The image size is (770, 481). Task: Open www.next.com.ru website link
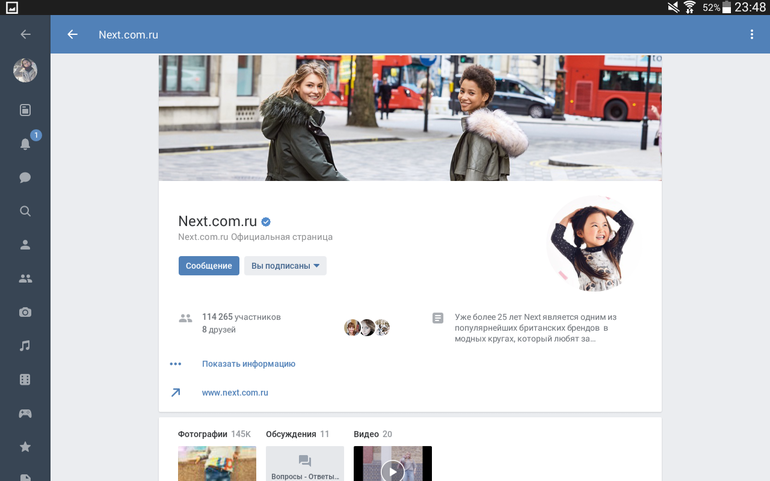(x=235, y=393)
